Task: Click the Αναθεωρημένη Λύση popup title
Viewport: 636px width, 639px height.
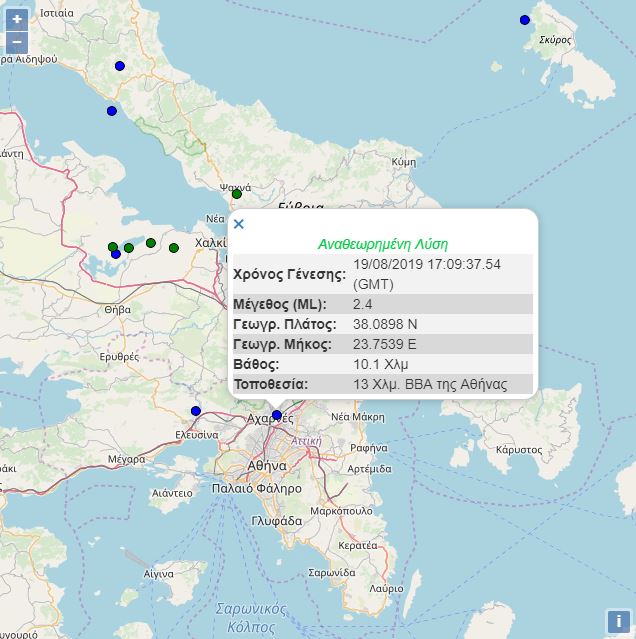Action: [x=383, y=244]
